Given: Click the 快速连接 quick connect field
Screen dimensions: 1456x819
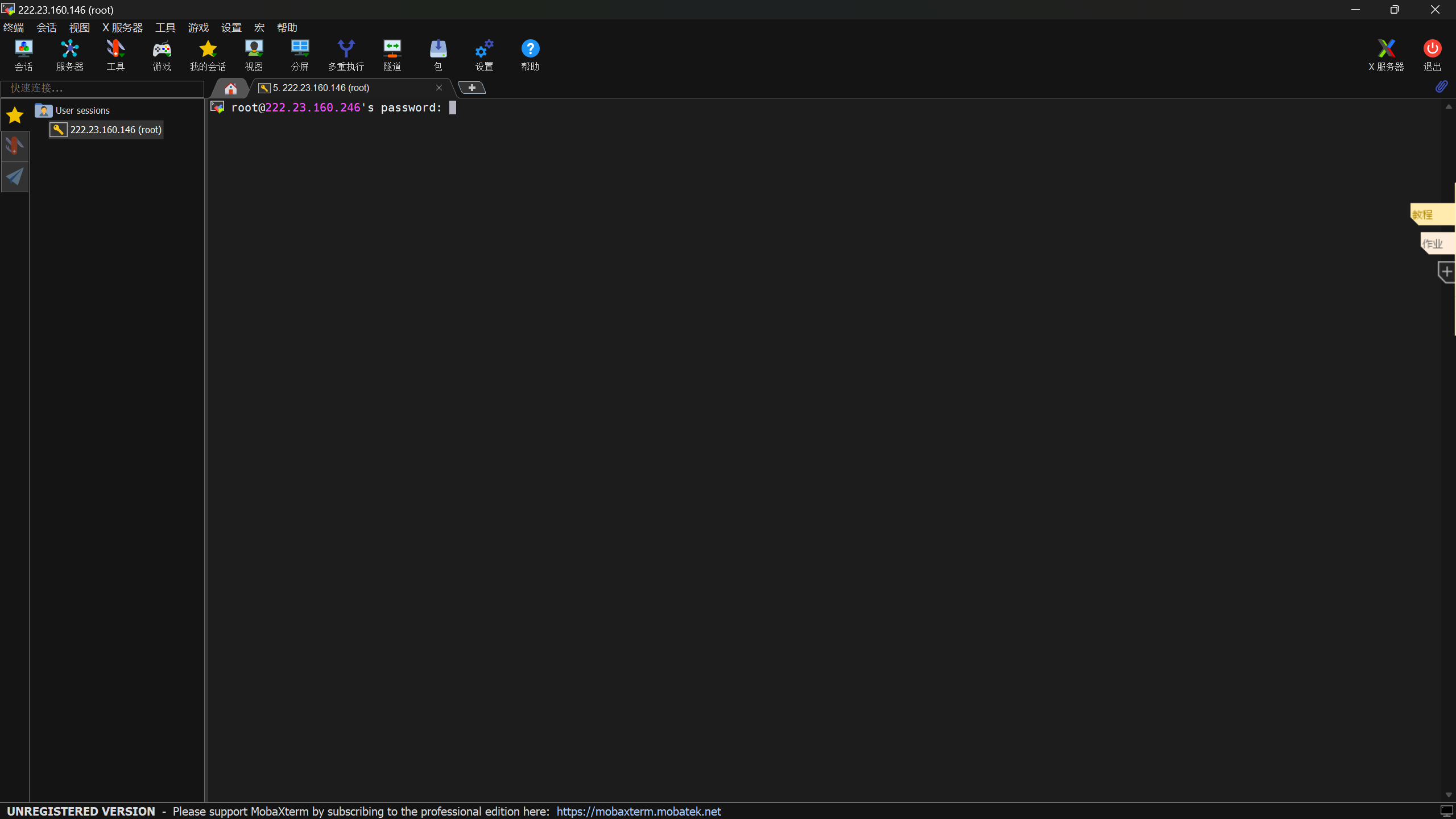Looking at the screenshot, I should pyautogui.click(x=102, y=88).
